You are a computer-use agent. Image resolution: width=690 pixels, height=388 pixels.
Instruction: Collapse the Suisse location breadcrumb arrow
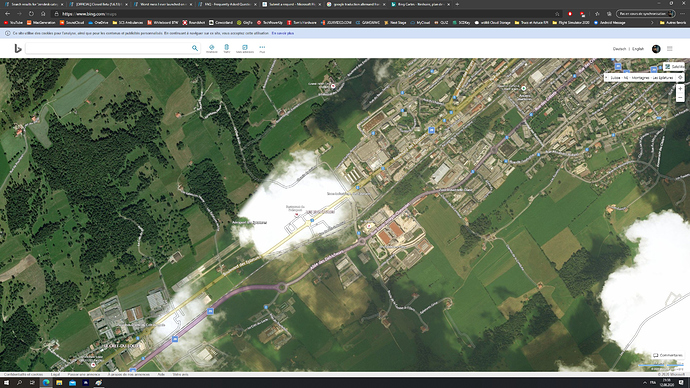(606, 77)
